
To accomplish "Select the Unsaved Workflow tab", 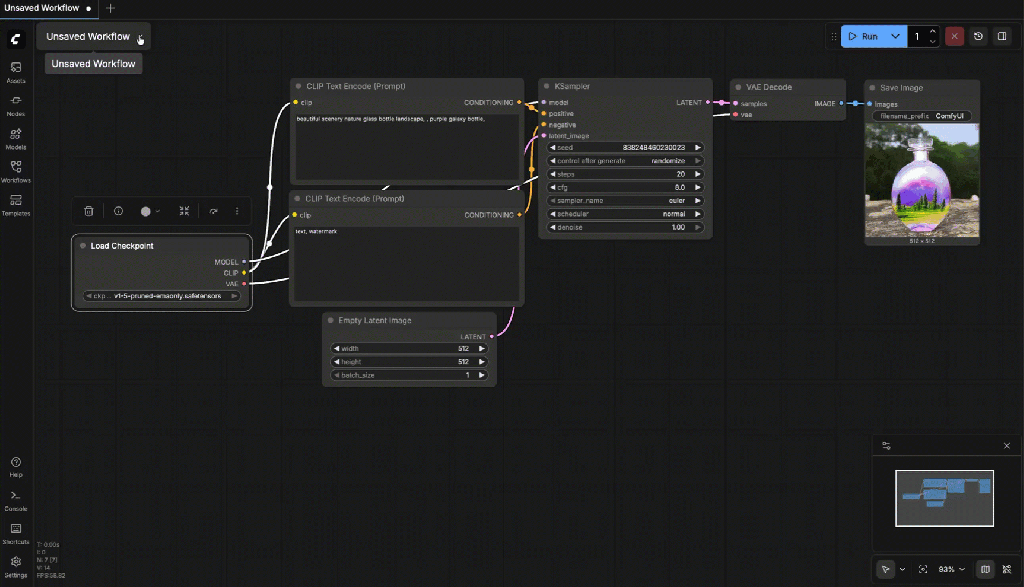I will 41,8.
